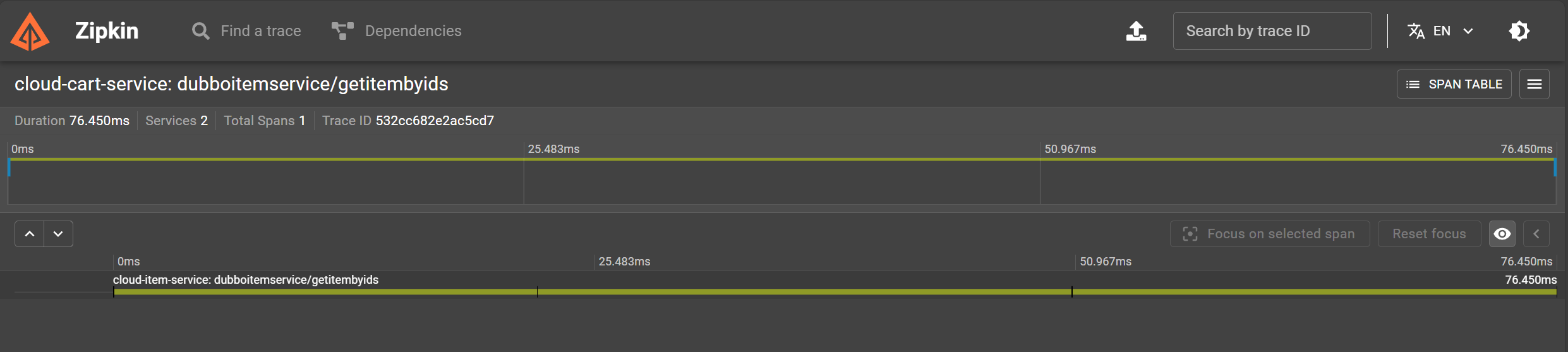
Task: Open the Dependencies page
Action: click(x=413, y=31)
